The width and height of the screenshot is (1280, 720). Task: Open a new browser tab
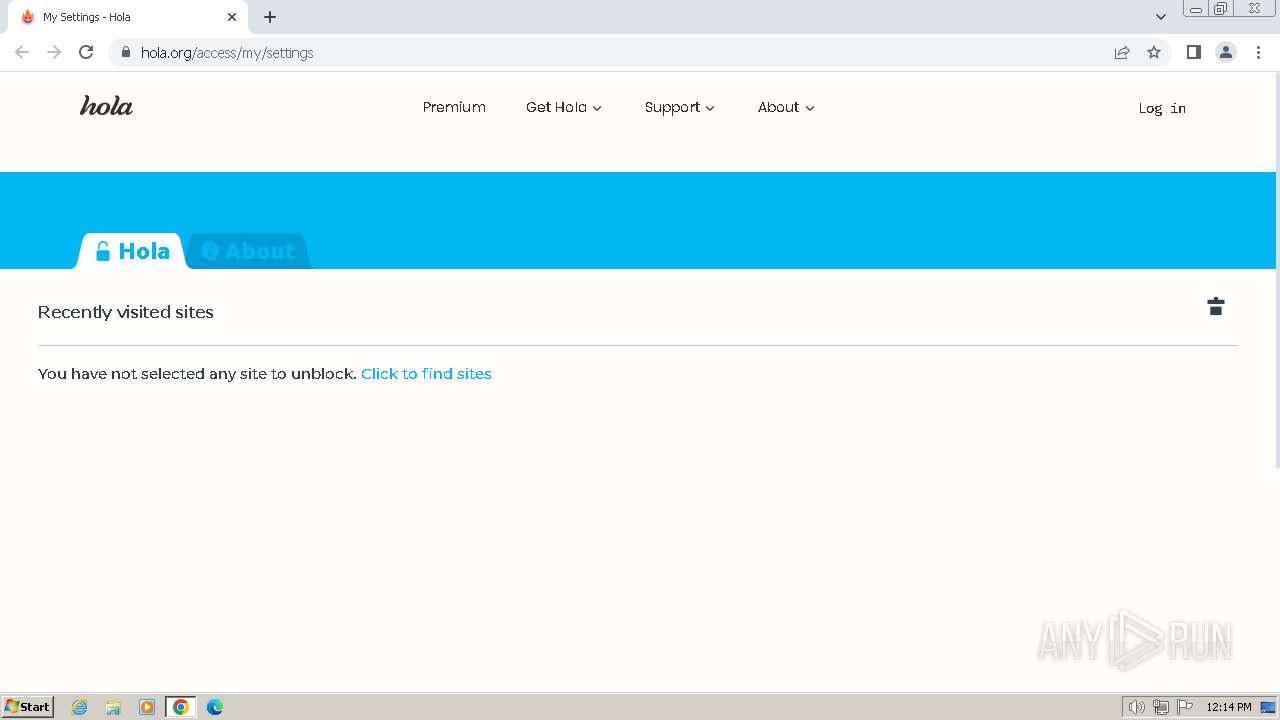click(x=270, y=17)
